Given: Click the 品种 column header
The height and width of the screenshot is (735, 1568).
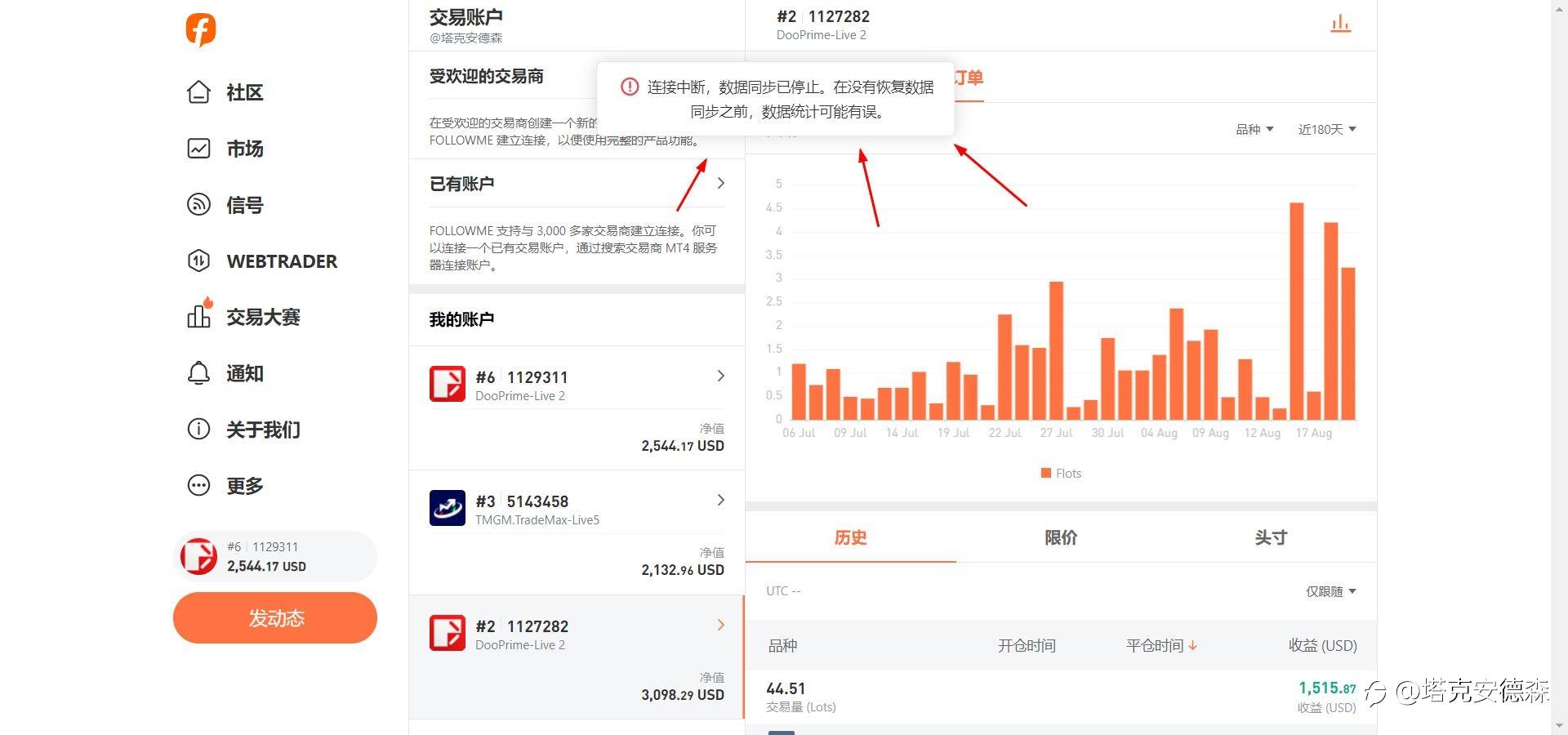Looking at the screenshot, I should point(782,646).
